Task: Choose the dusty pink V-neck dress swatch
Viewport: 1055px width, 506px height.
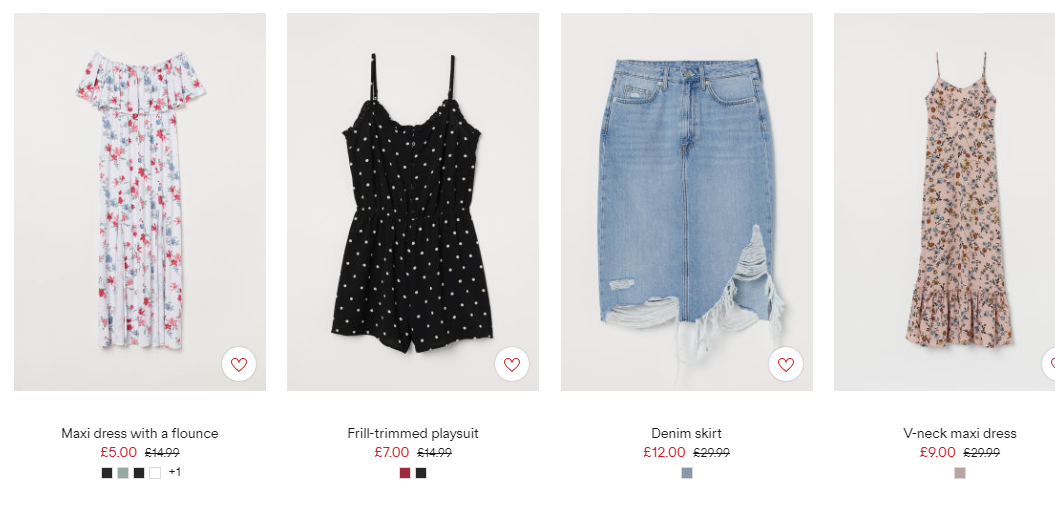Action: [960, 473]
